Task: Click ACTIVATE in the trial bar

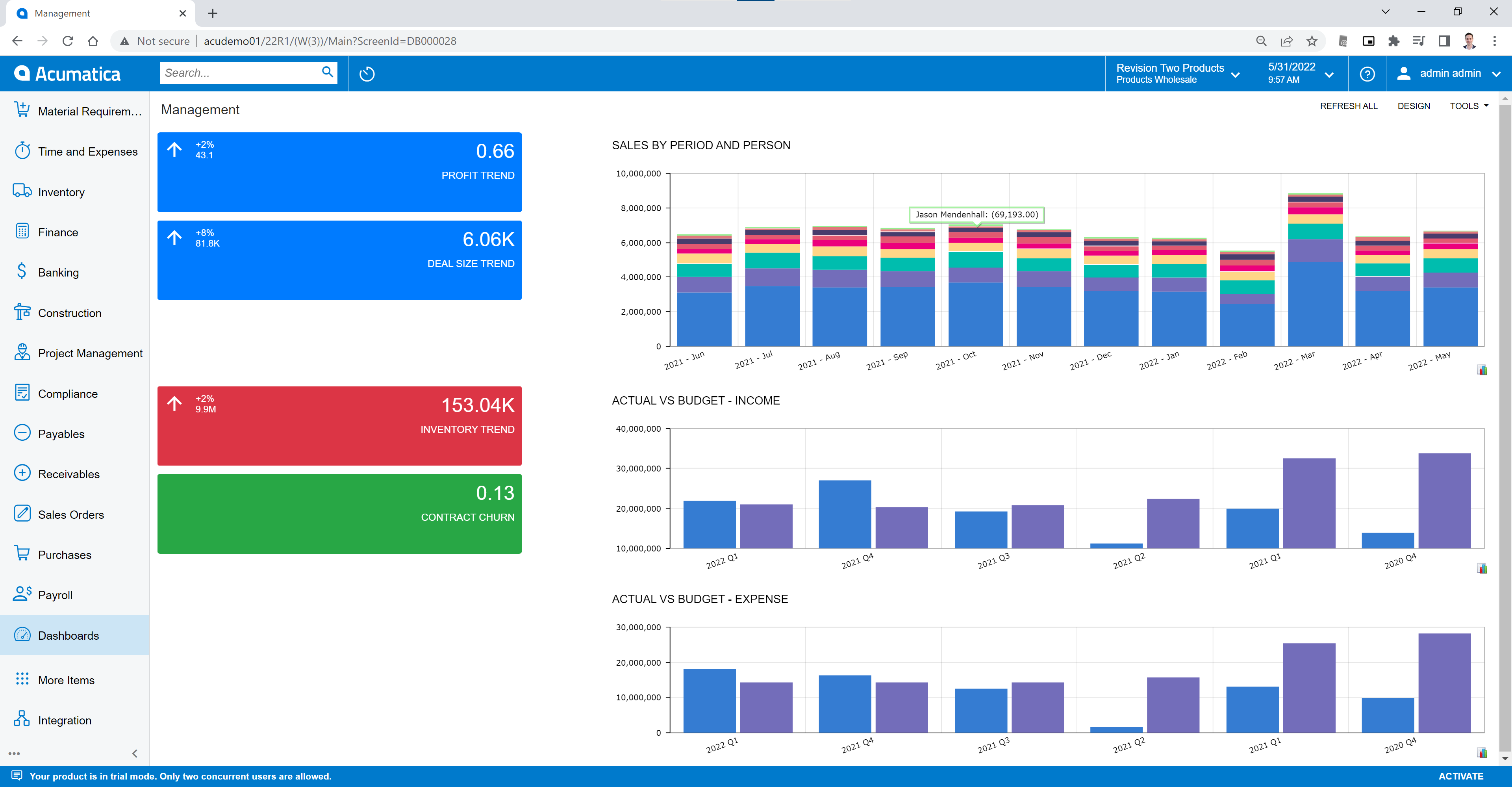Action: (1460, 776)
